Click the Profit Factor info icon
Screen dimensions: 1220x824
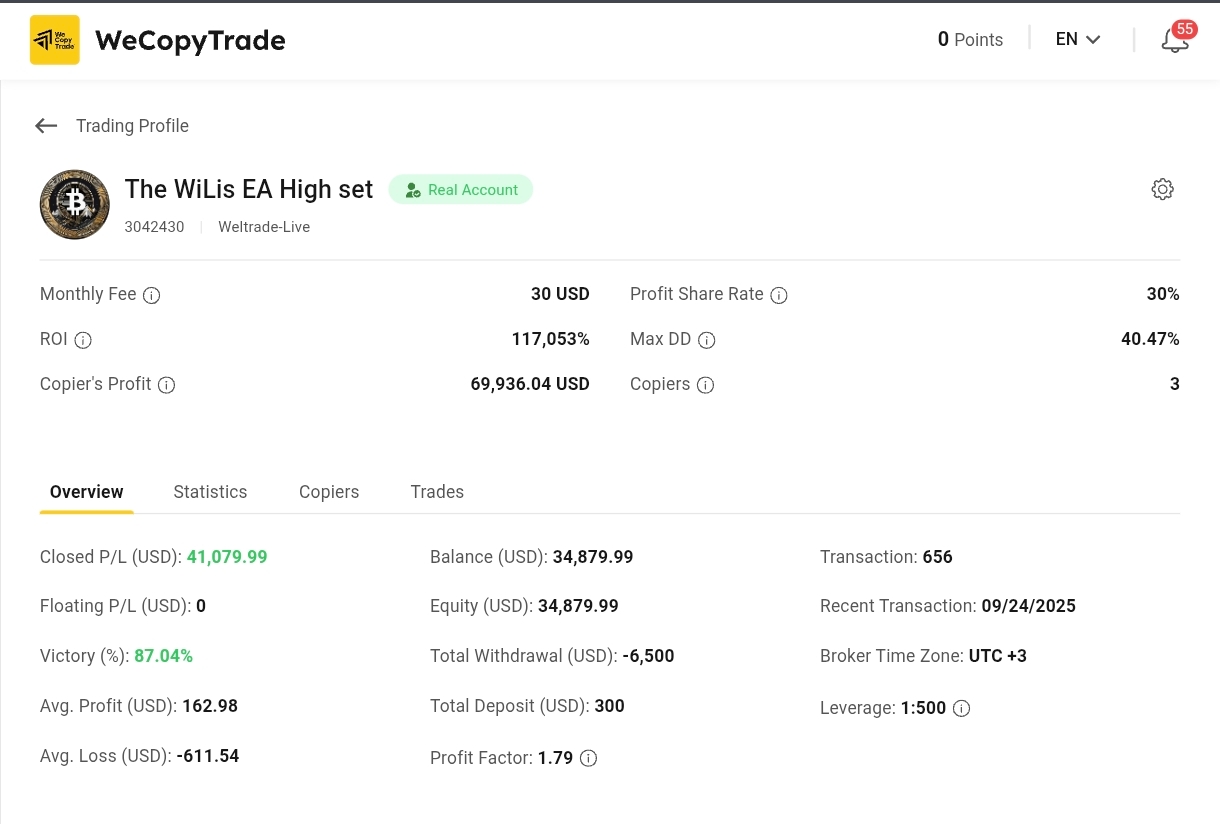click(589, 758)
